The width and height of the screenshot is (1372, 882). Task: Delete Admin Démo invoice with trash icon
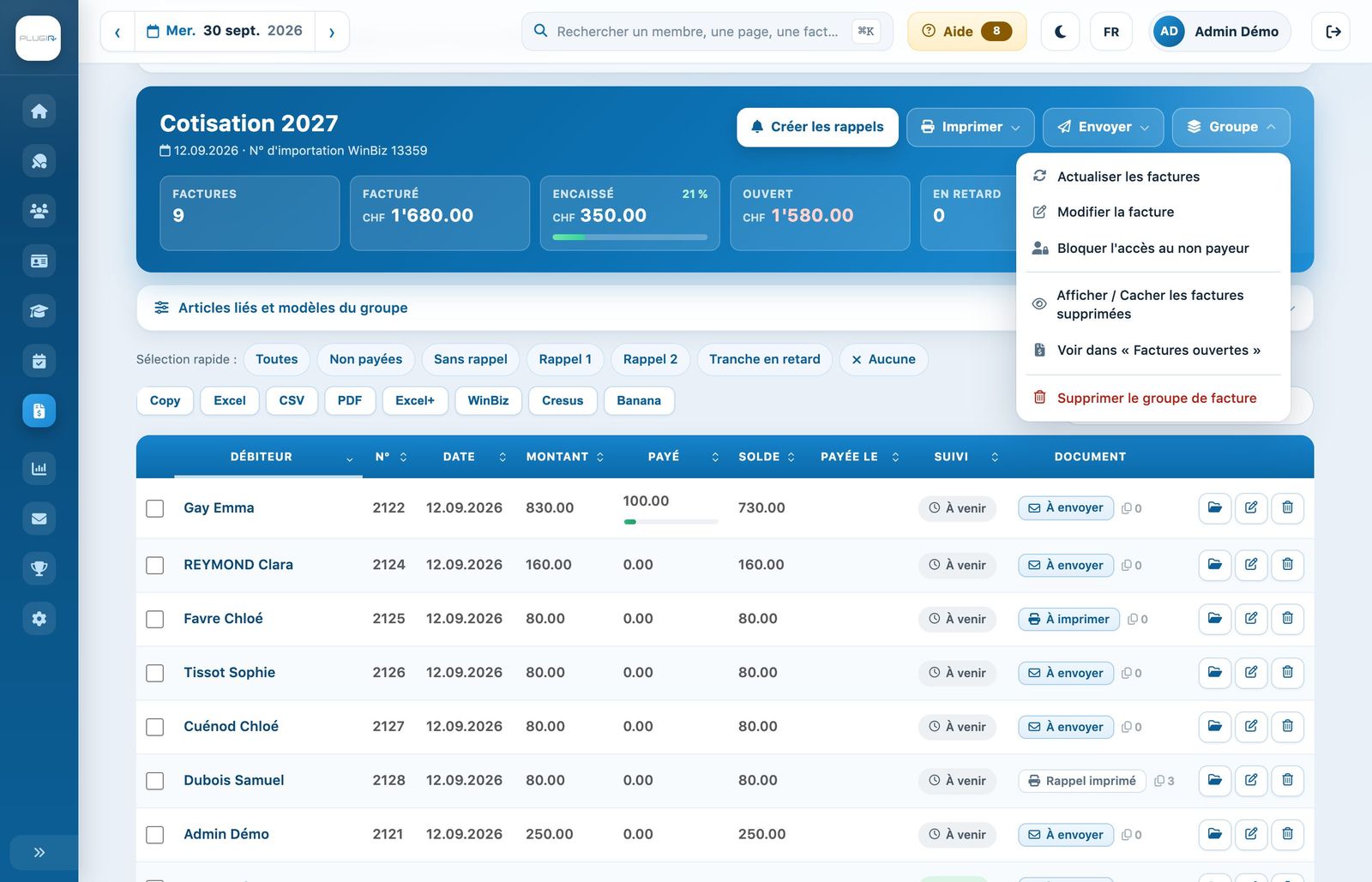(1287, 834)
